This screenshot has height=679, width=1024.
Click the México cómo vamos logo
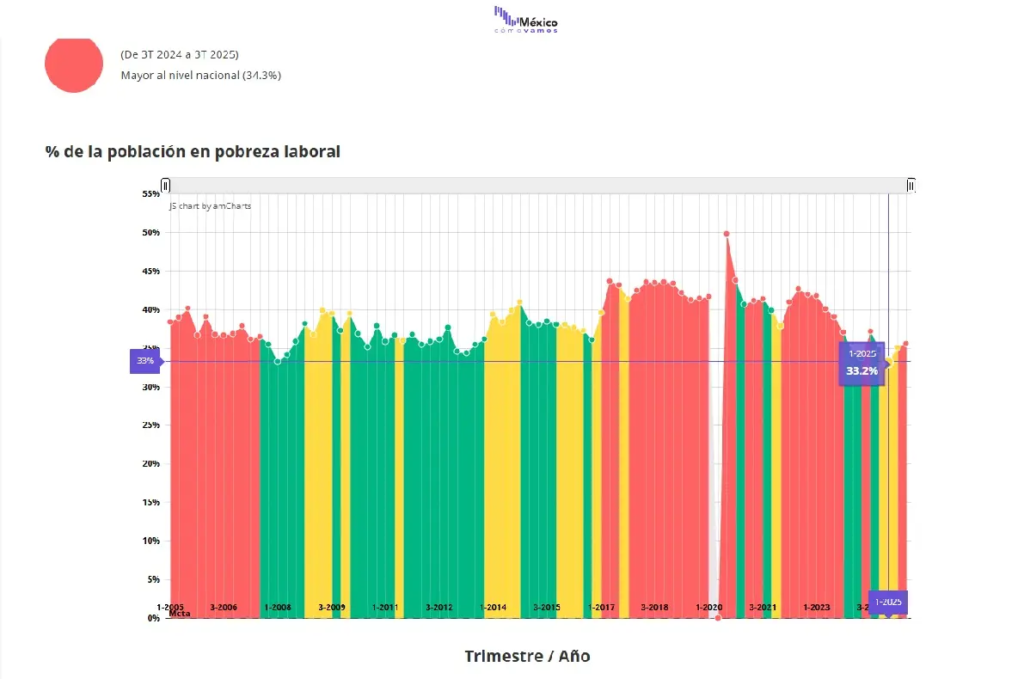526,20
